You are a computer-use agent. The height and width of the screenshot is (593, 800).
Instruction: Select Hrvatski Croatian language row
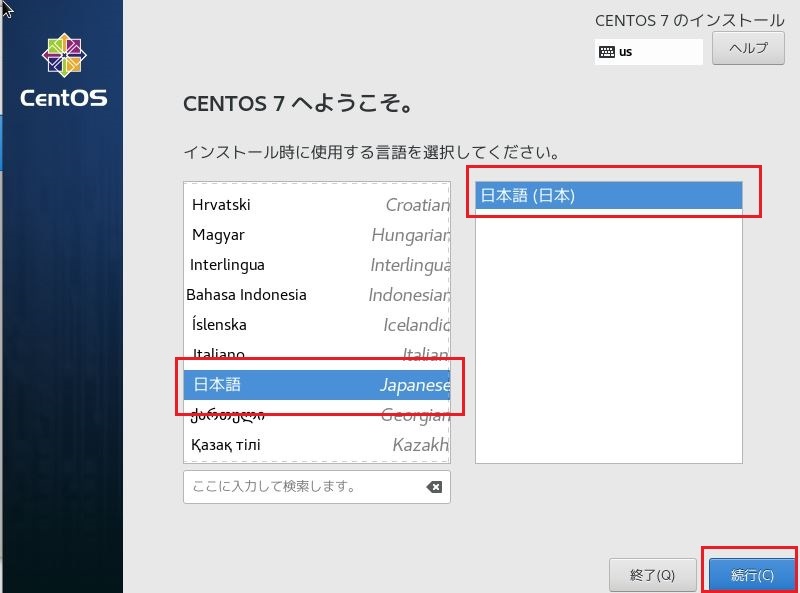[317, 205]
